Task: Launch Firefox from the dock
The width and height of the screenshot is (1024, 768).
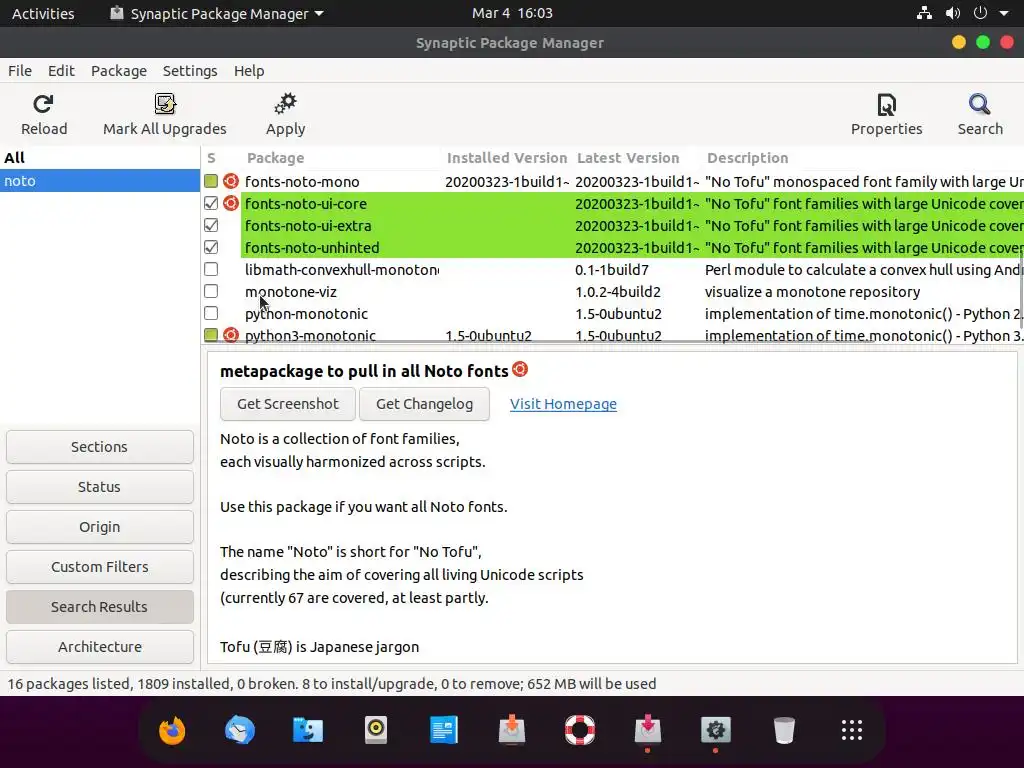Action: [172, 730]
